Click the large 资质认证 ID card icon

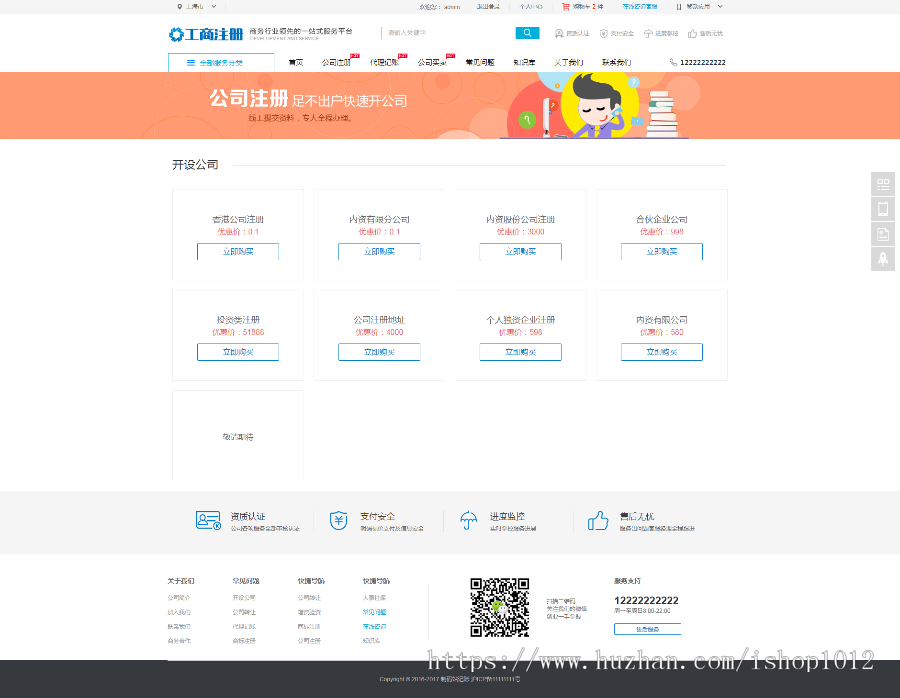click(208, 520)
